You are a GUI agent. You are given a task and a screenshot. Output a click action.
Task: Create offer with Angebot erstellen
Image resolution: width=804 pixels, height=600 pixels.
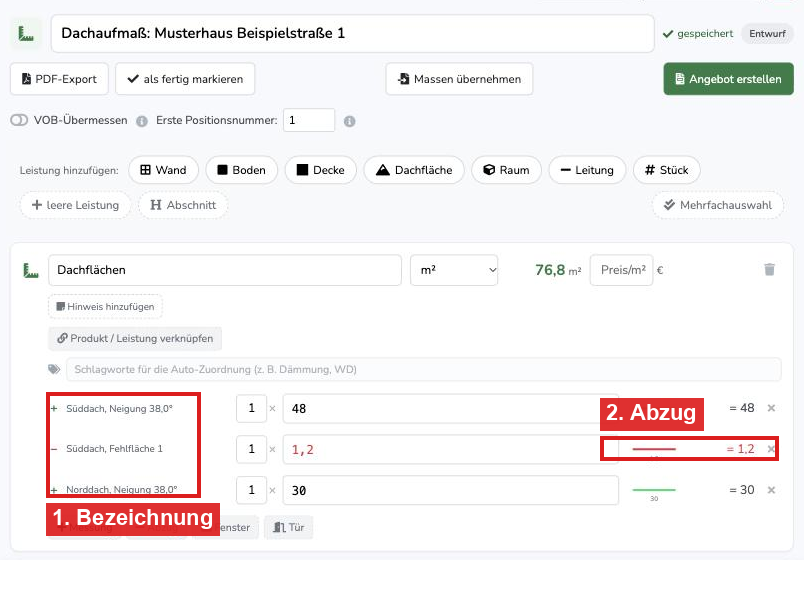coord(728,79)
